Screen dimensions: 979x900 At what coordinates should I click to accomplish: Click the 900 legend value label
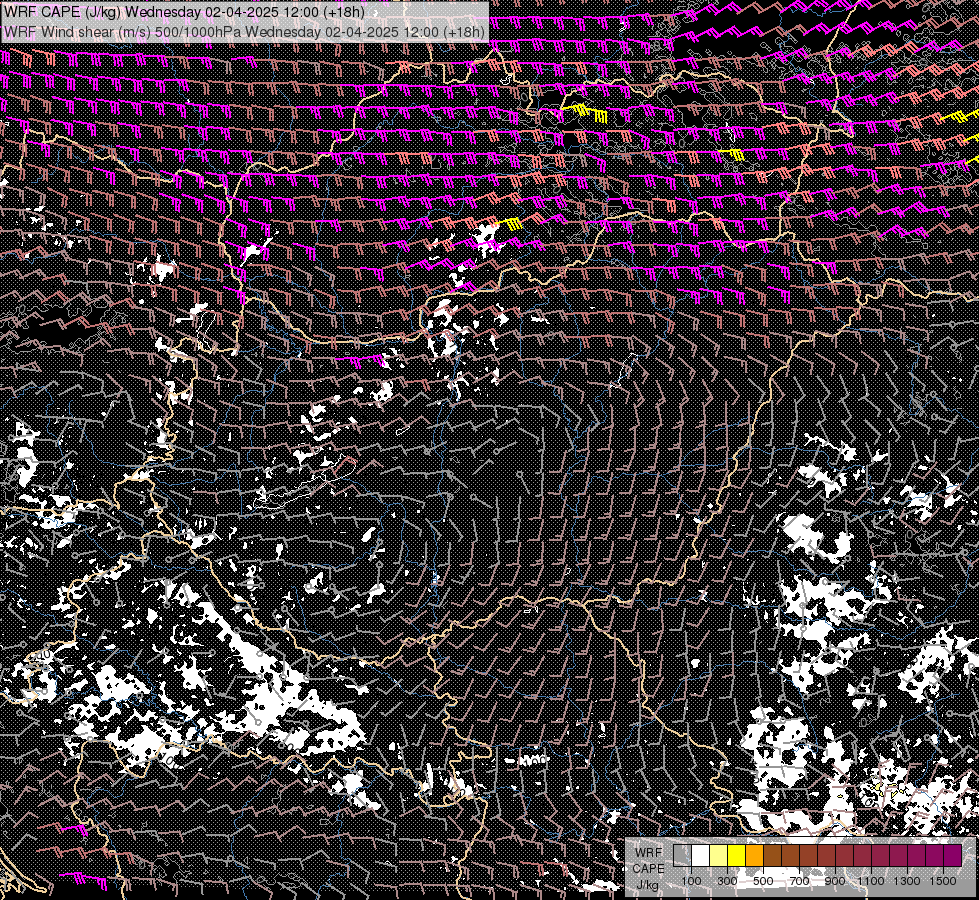click(835, 881)
